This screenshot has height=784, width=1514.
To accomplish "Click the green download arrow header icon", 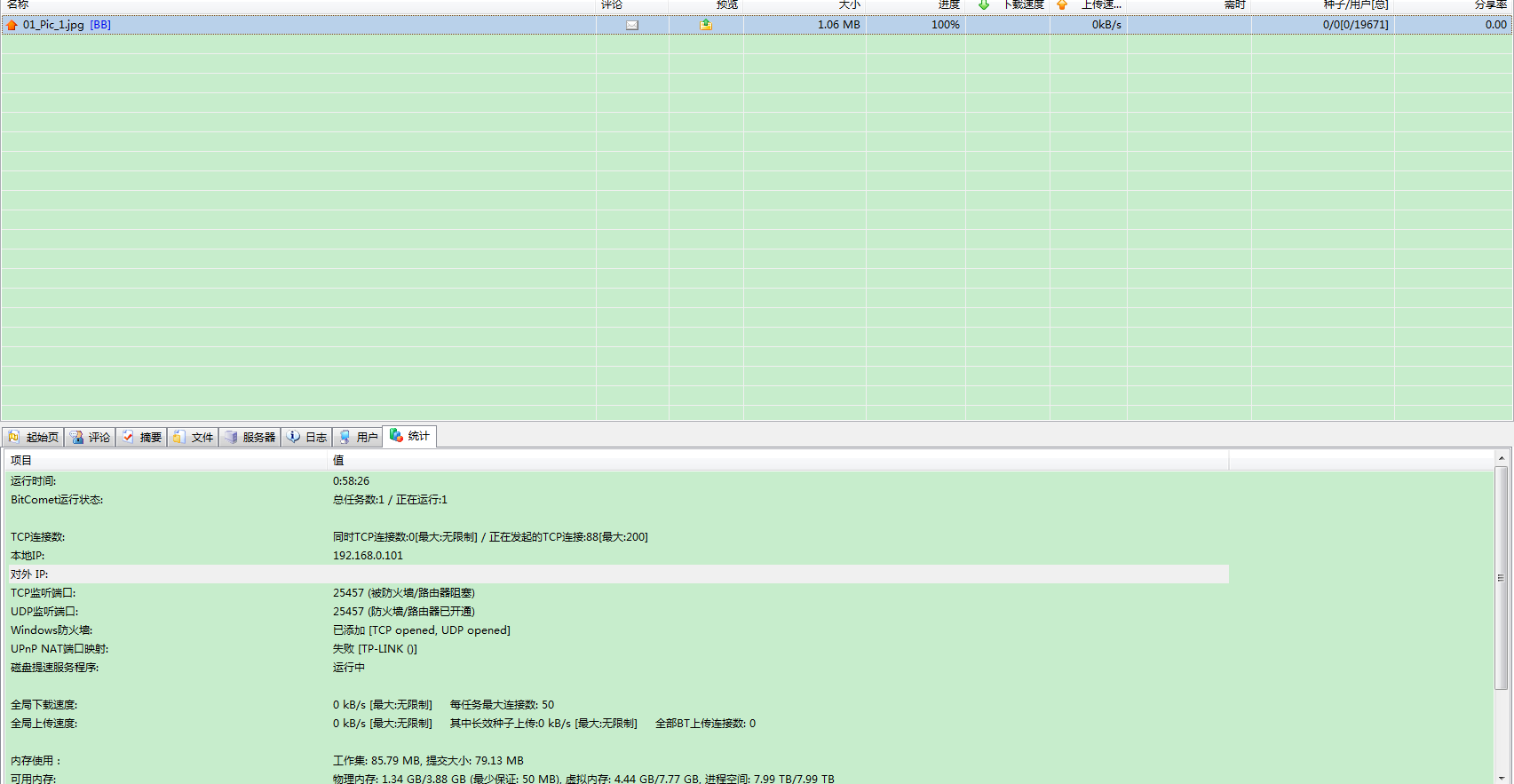I will click(x=984, y=4).
